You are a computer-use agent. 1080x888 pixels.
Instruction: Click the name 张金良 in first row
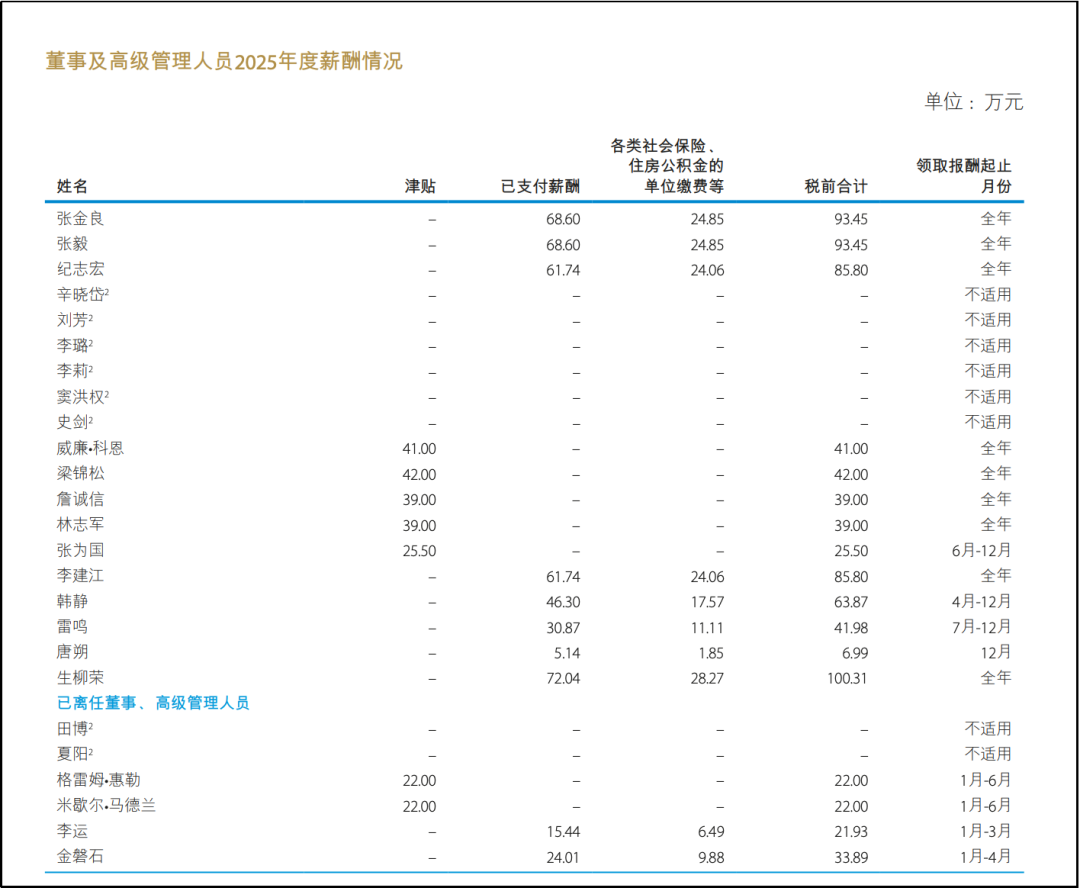[81, 218]
